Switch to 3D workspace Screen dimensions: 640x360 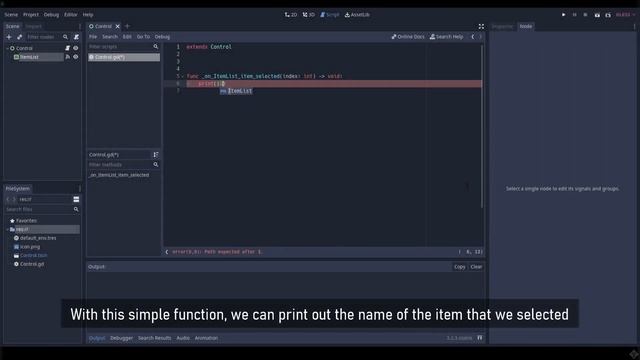309,15
